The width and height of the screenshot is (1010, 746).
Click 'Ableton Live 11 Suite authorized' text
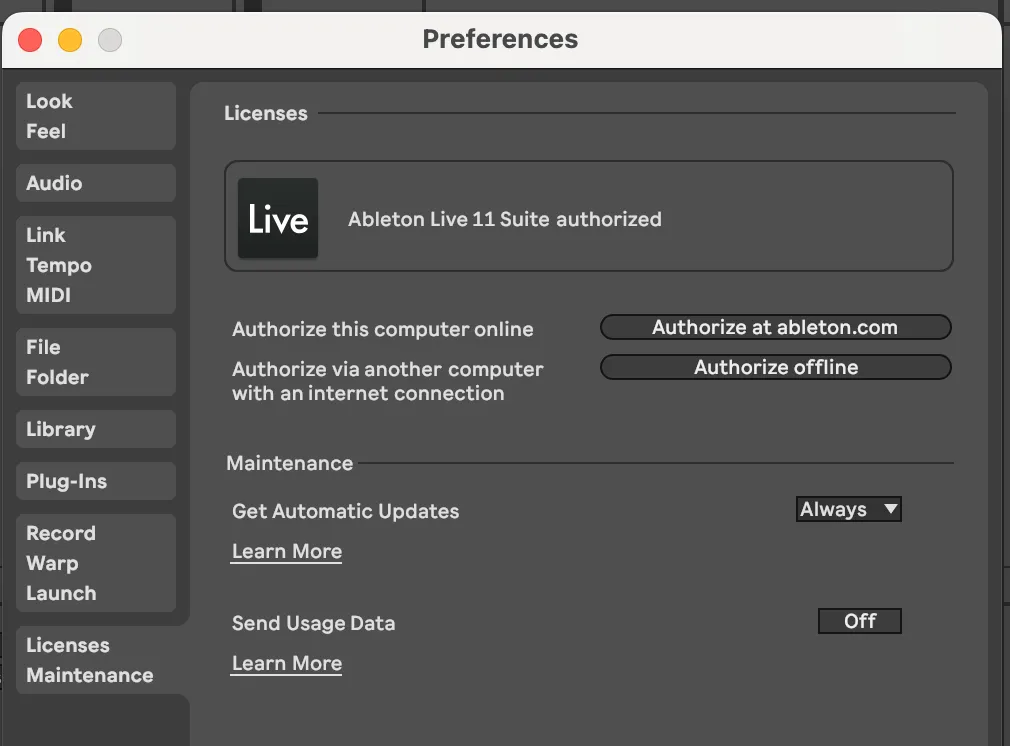[504, 219]
